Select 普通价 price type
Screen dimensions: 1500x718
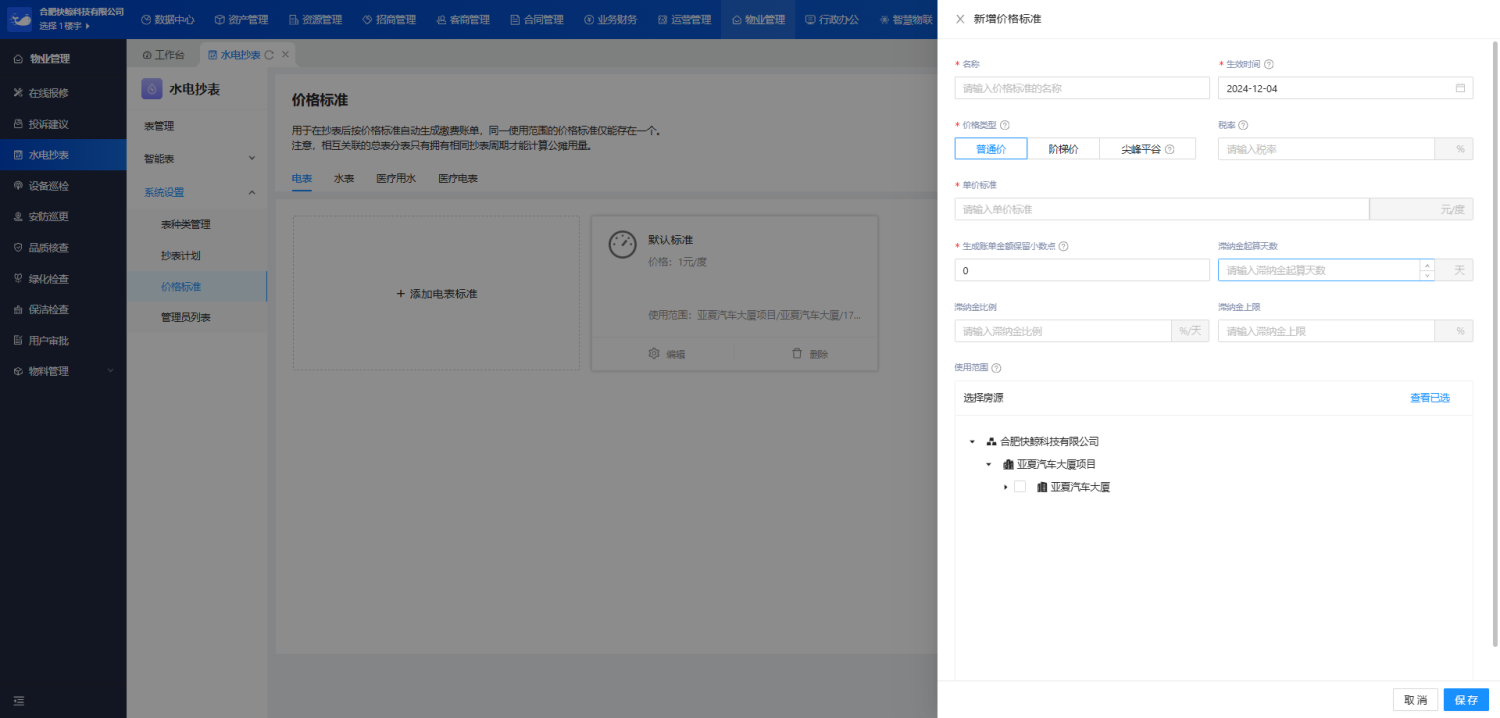tap(990, 149)
